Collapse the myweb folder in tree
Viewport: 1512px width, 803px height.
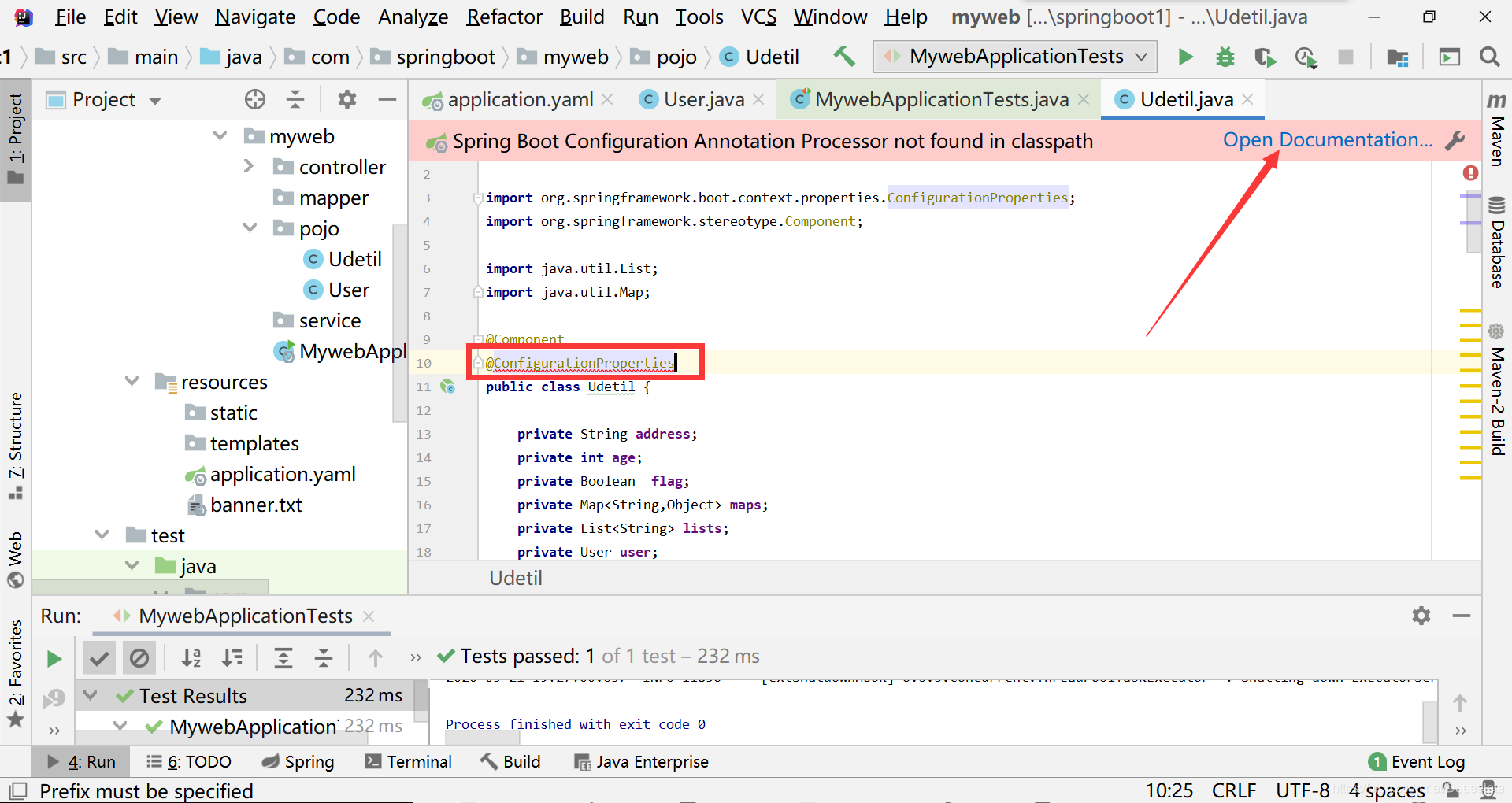point(220,136)
